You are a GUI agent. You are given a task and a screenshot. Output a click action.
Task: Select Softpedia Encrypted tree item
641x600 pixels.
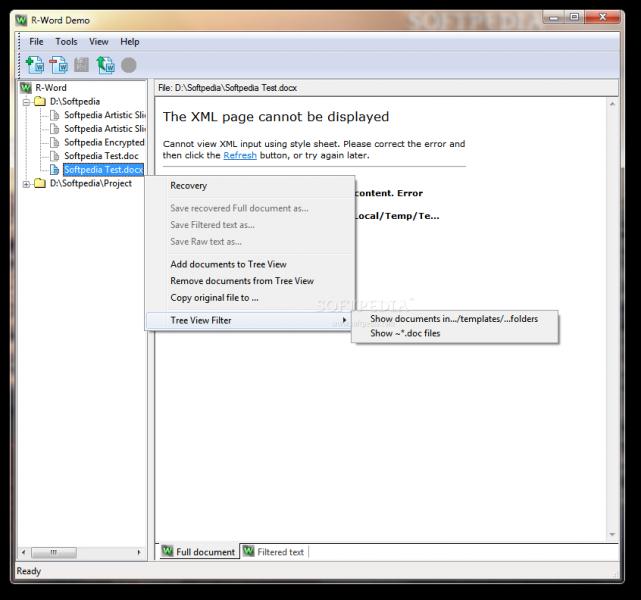pyautogui.click(x=104, y=142)
